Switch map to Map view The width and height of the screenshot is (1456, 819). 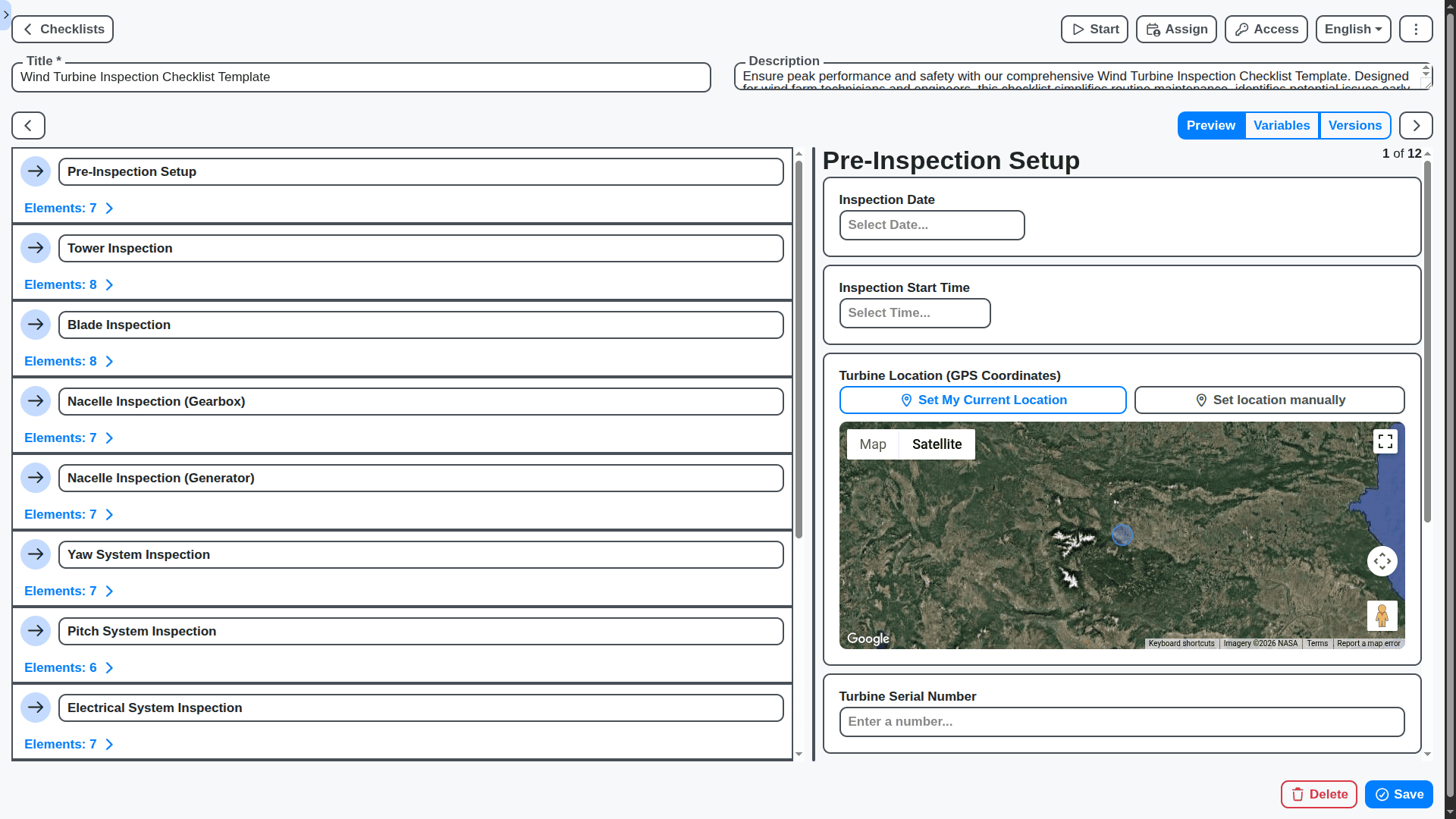(873, 444)
